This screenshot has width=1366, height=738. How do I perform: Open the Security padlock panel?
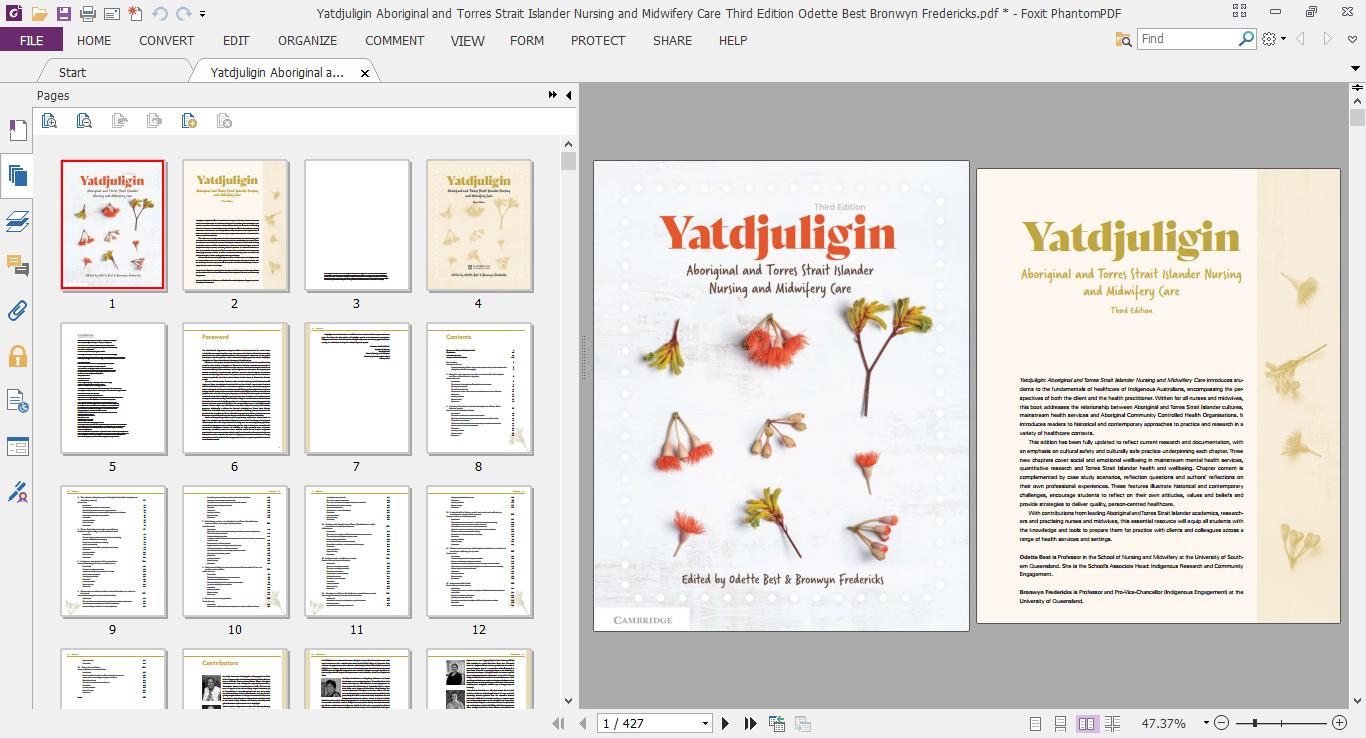[17, 356]
